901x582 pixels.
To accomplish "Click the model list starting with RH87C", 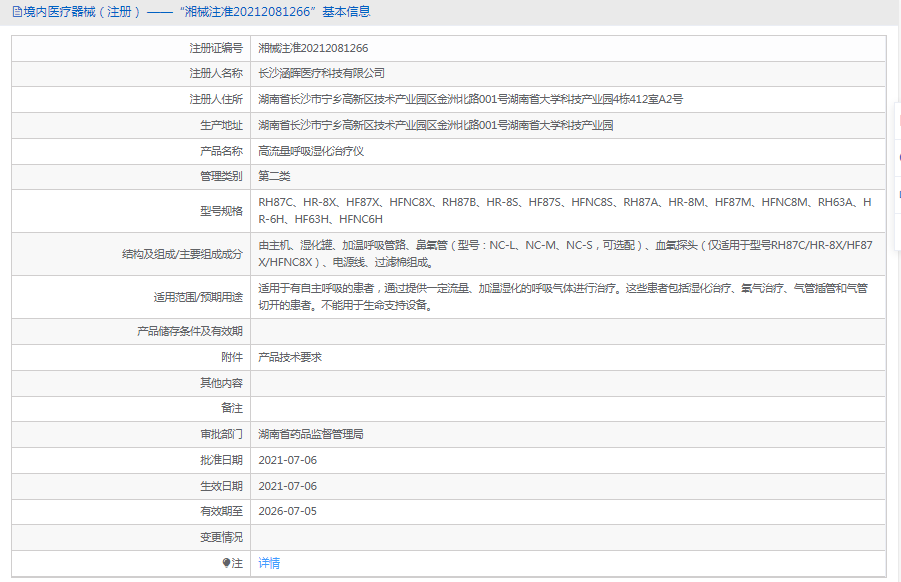I will coord(565,211).
